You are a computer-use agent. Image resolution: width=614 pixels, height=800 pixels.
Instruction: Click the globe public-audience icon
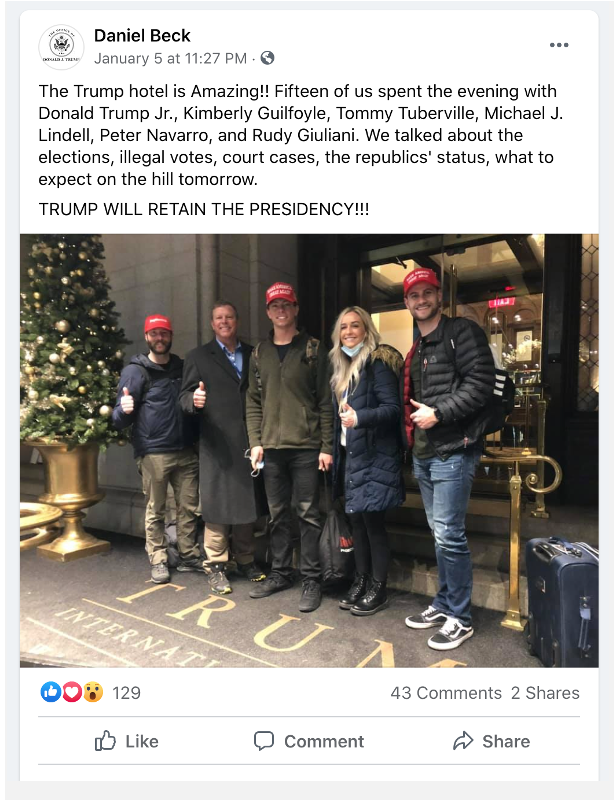point(267,58)
